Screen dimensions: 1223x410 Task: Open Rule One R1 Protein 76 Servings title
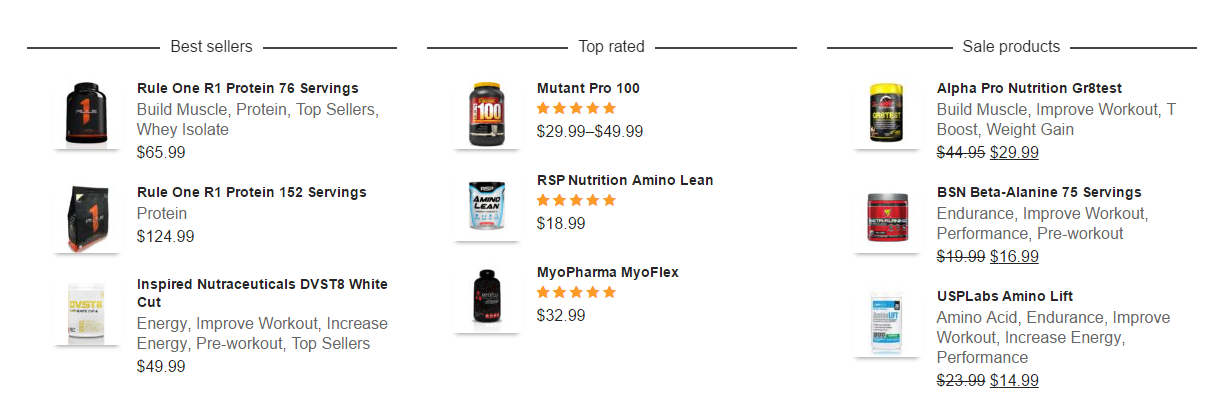click(247, 88)
